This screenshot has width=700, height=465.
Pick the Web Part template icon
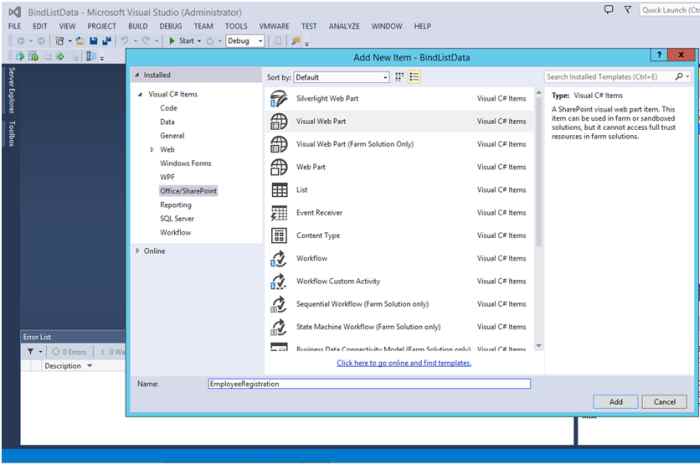[x=279, y=167]
